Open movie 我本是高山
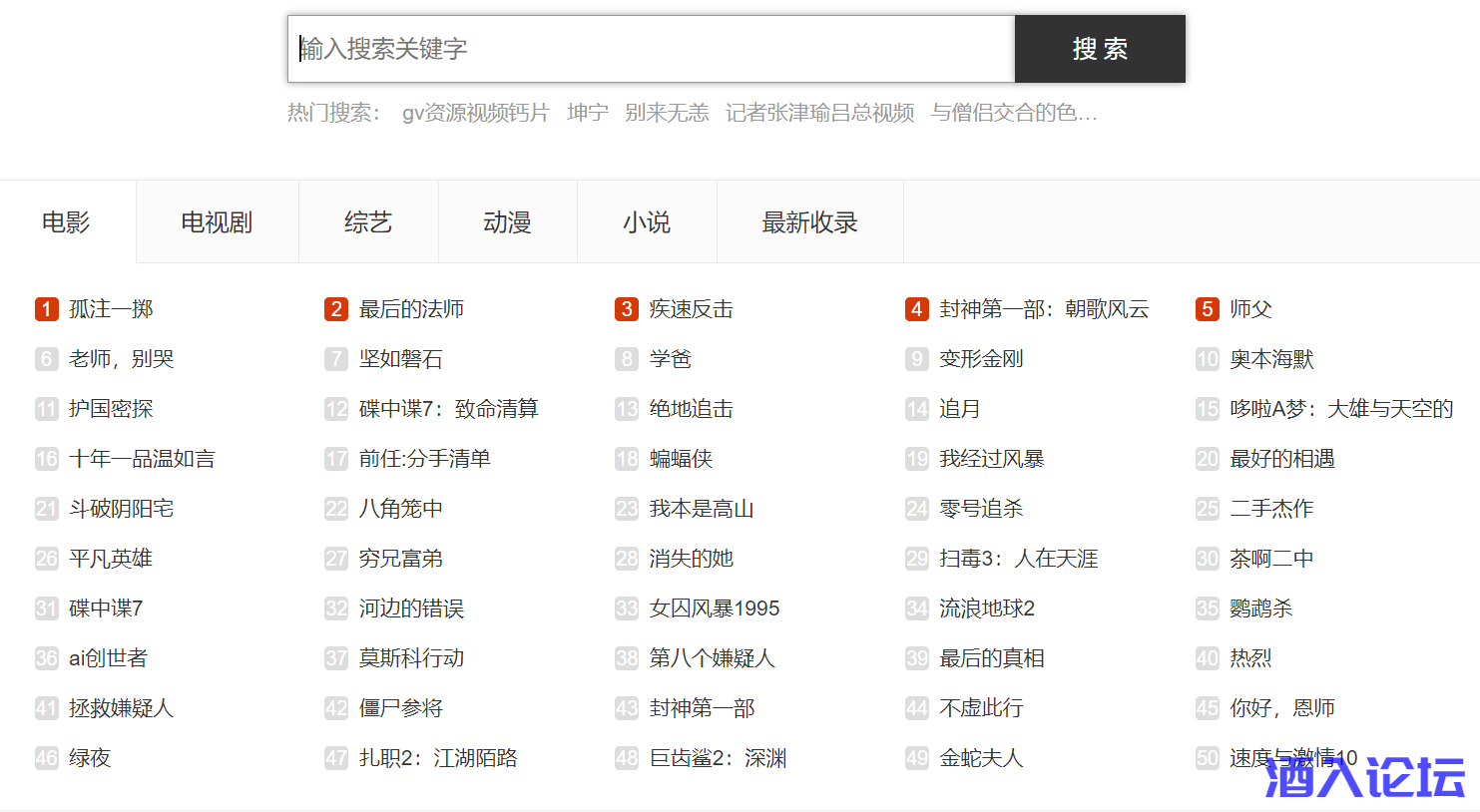Screen dimensions: 1480x812 pyautogui.click(x=702, y=509)
